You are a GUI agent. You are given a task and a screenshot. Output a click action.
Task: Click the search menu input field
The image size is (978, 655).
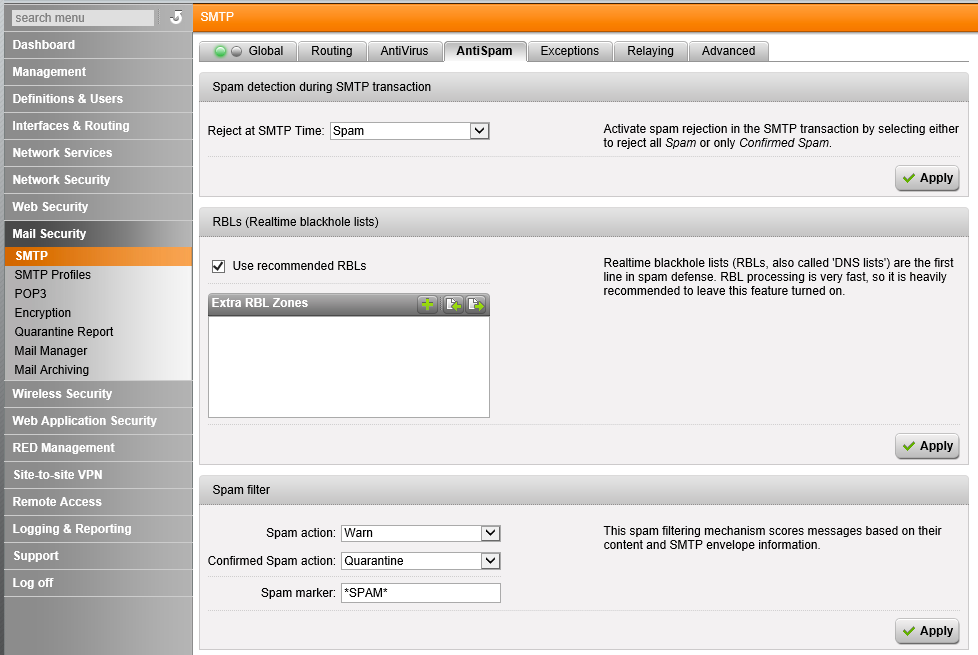83,18
